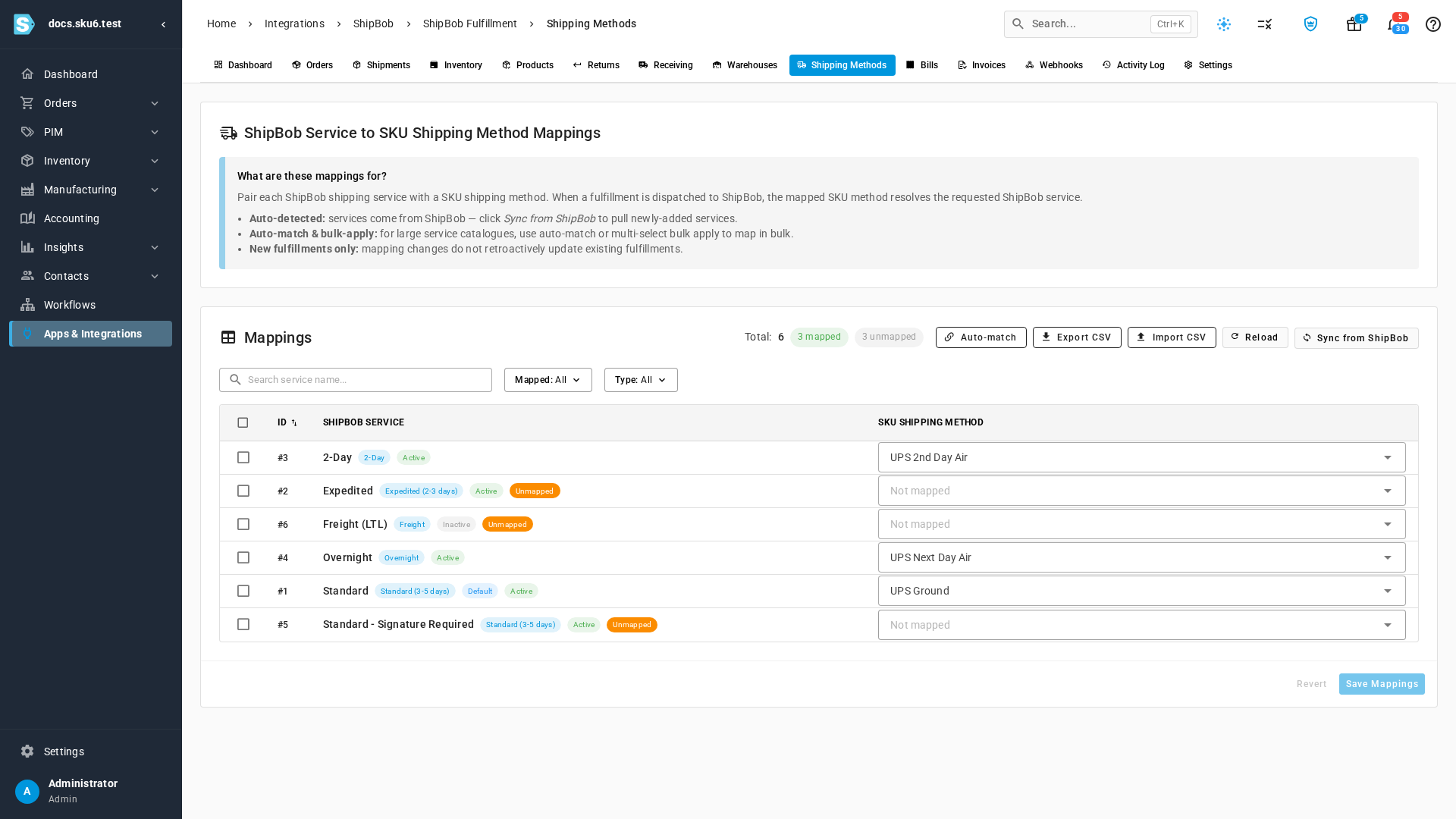This screenshot has width=1456, height=819.
Task: Click Sync from ShipBob button
Action: pyautogui.click(x=1356, y=338)
